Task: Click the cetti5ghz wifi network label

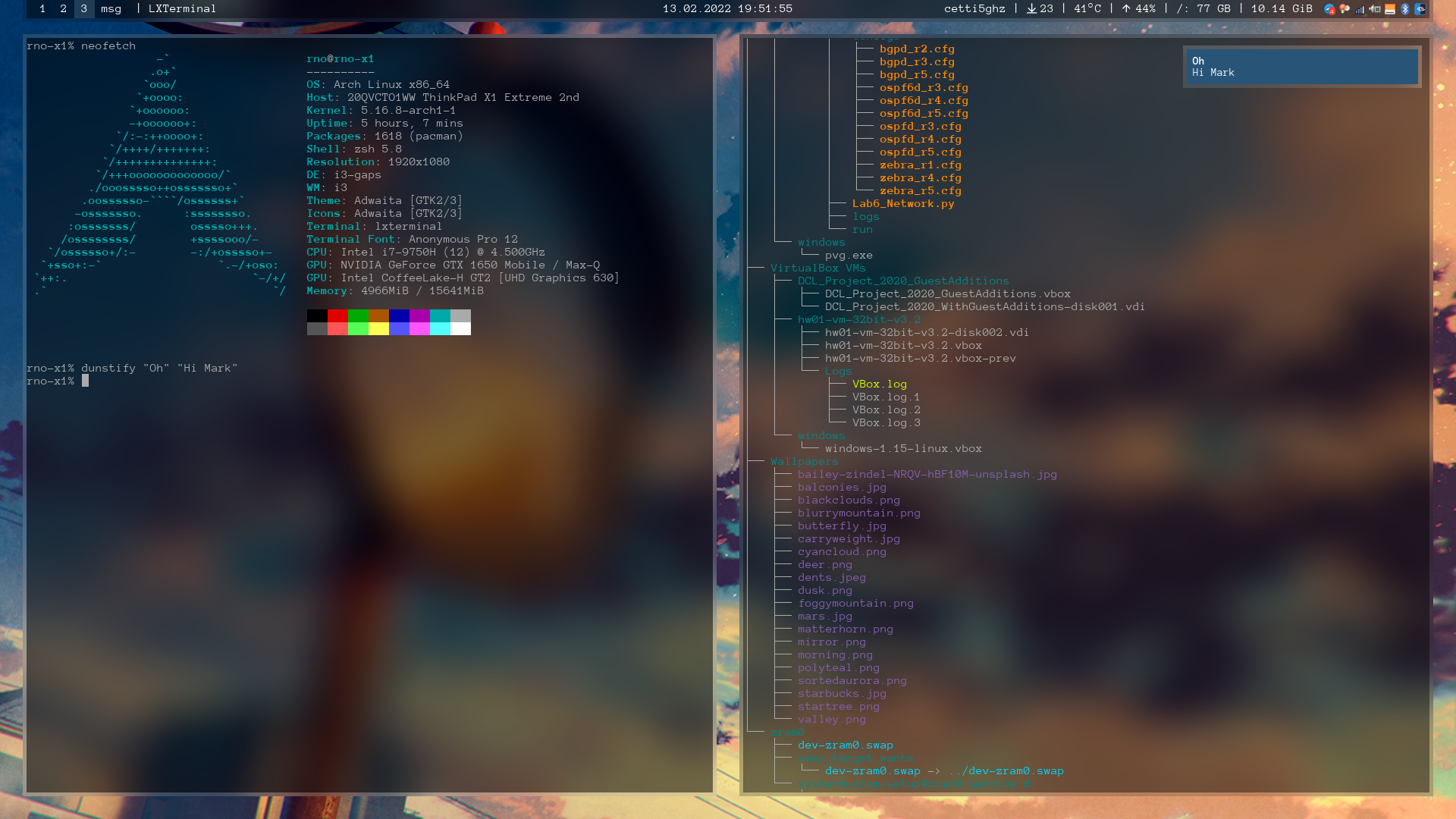Action: click(x=974, y=8)
